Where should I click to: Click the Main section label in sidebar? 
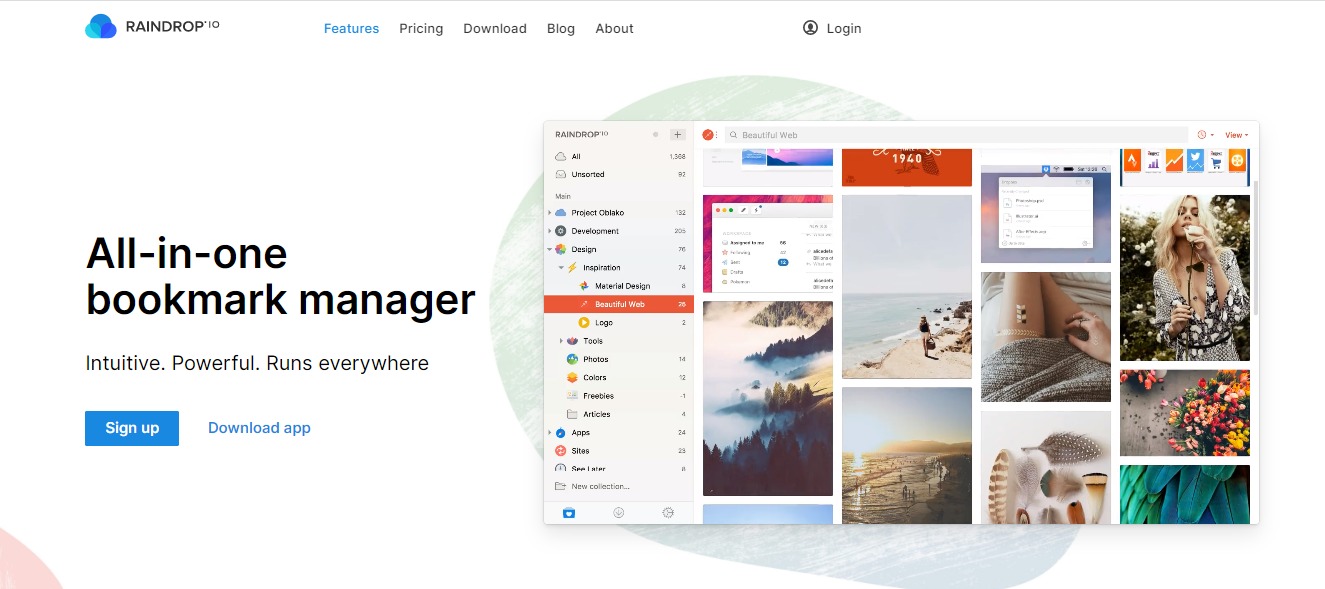coord(563,196)
